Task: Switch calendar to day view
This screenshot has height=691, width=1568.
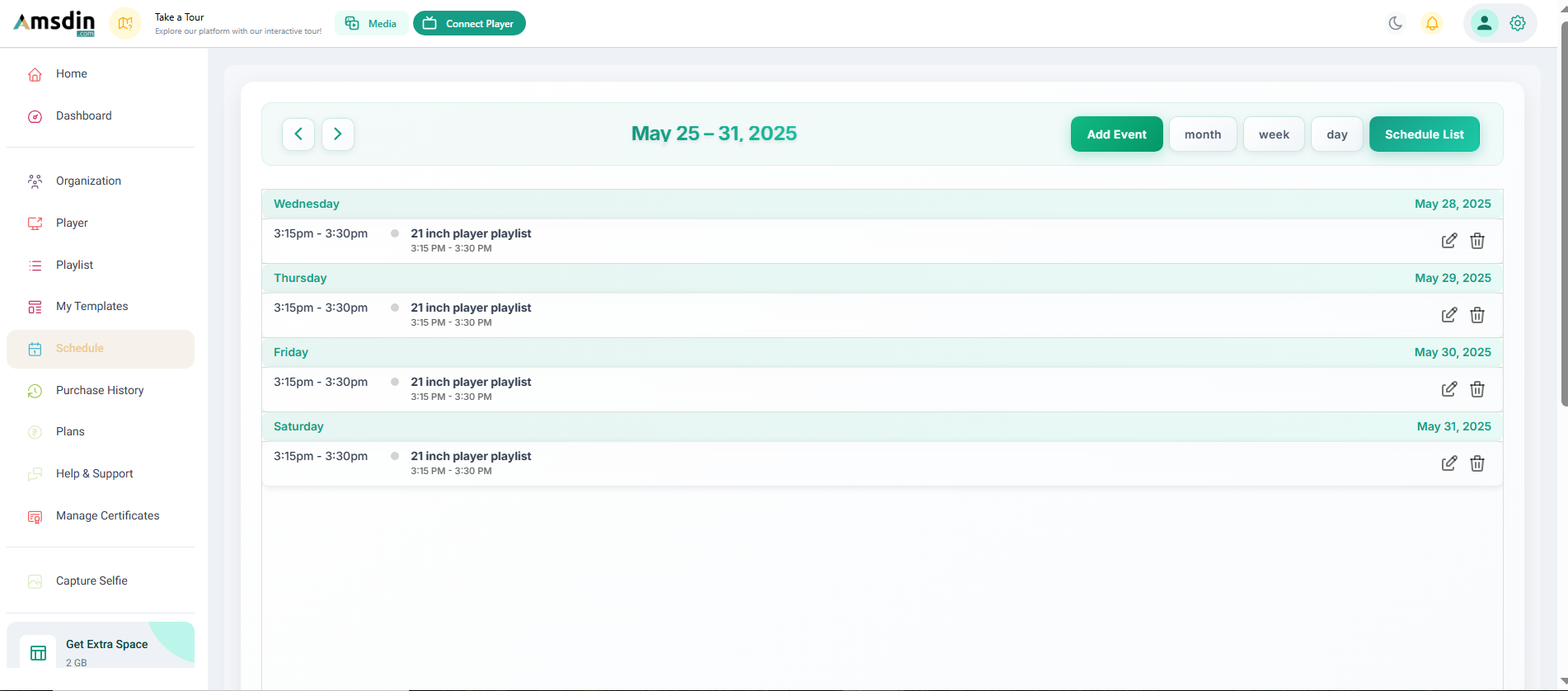Action: (1336, 134)
